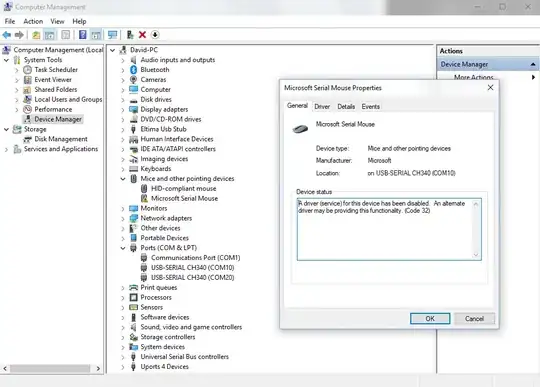Image resolution: width=540 pixels, height=387 pixels.
Task: Select USB-SERIAL CH340 (COM10) port
Action: [193, 268]
